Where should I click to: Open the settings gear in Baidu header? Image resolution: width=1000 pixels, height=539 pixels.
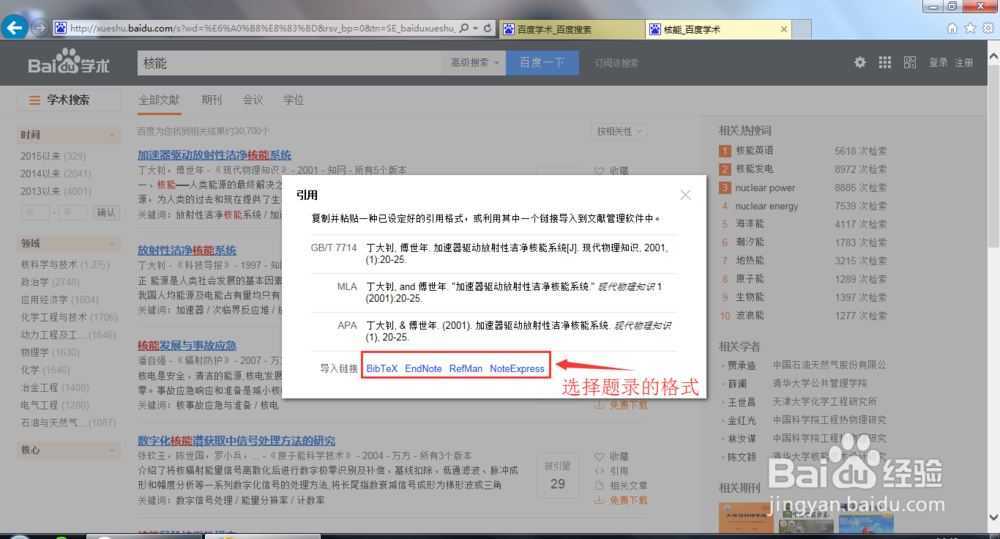(860, 63)
